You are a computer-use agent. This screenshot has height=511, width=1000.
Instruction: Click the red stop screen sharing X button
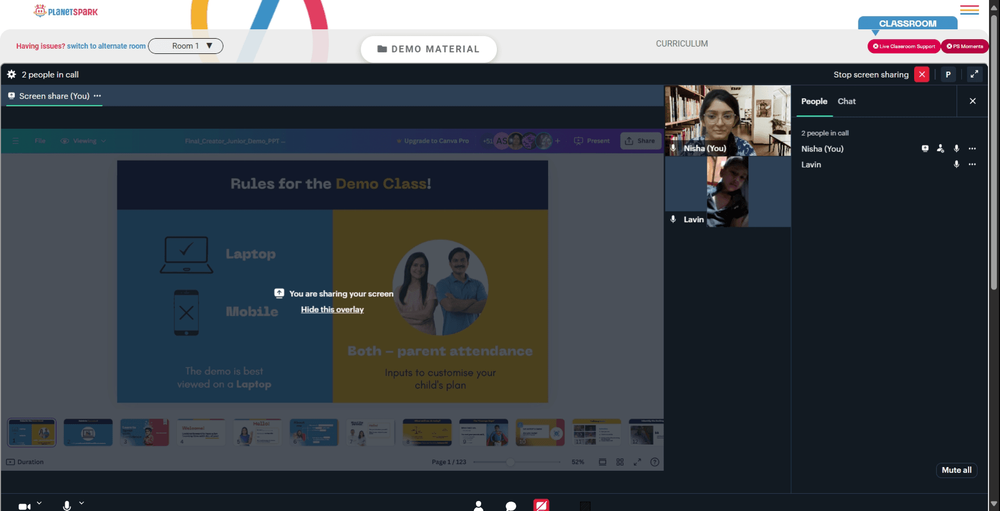tap(922, 75)
